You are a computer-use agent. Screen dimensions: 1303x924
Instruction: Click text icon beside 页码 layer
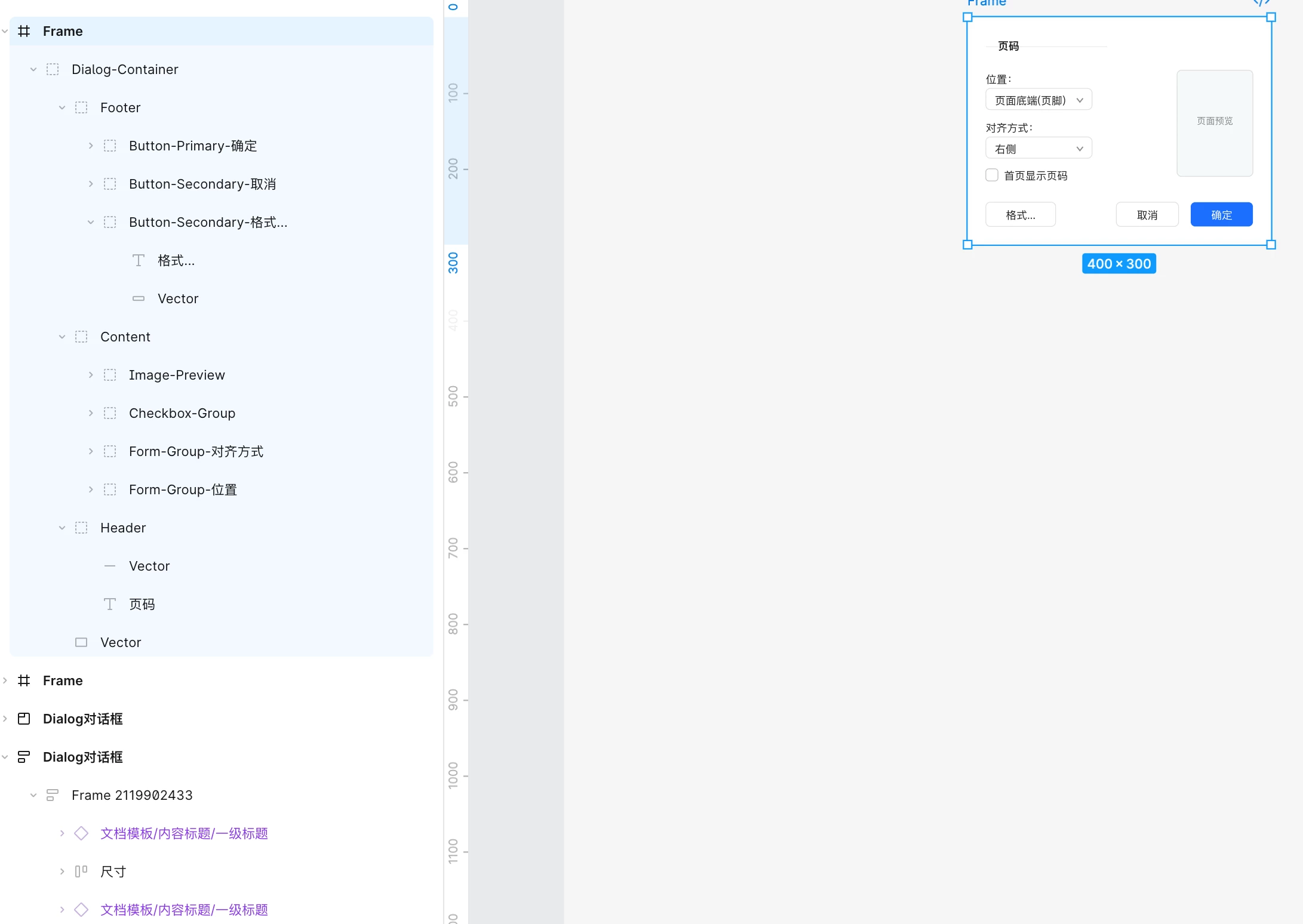[x=110, y=604]
